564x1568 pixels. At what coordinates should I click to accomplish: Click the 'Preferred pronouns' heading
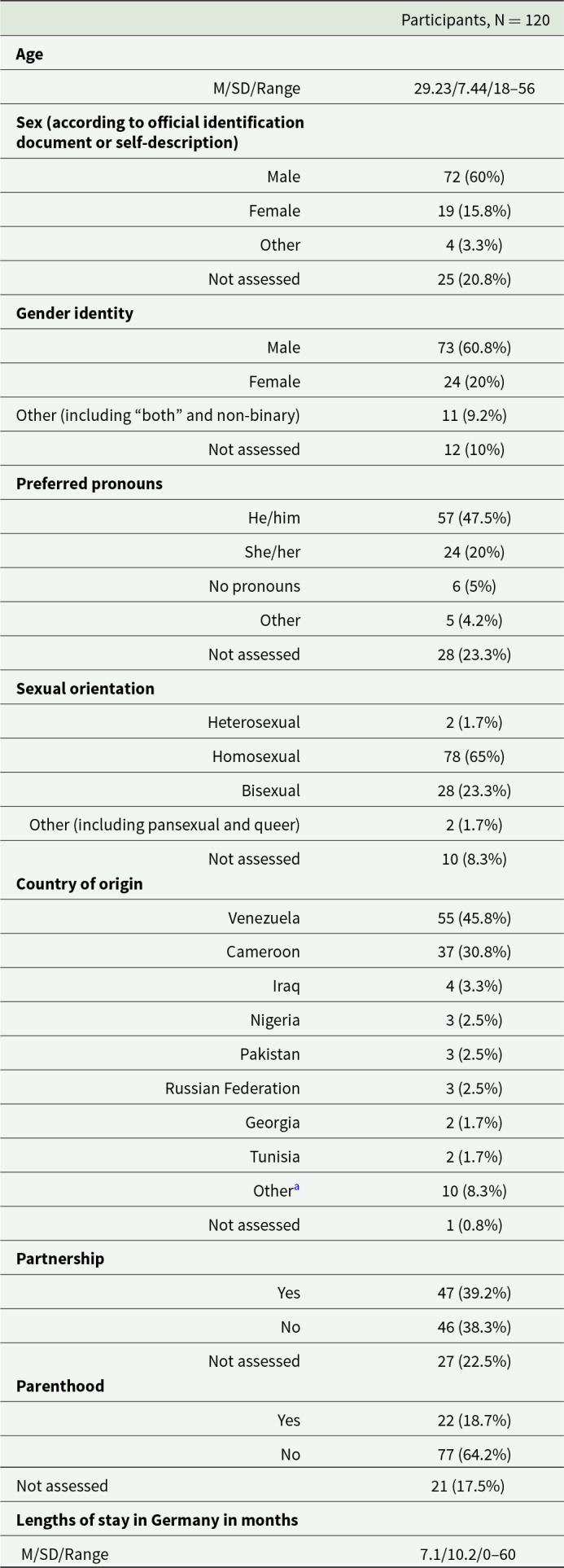click(90, 484)
